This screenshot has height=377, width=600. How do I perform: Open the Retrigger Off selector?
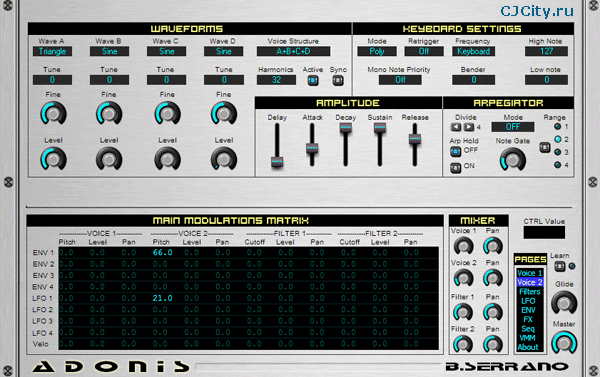point(424,51)
